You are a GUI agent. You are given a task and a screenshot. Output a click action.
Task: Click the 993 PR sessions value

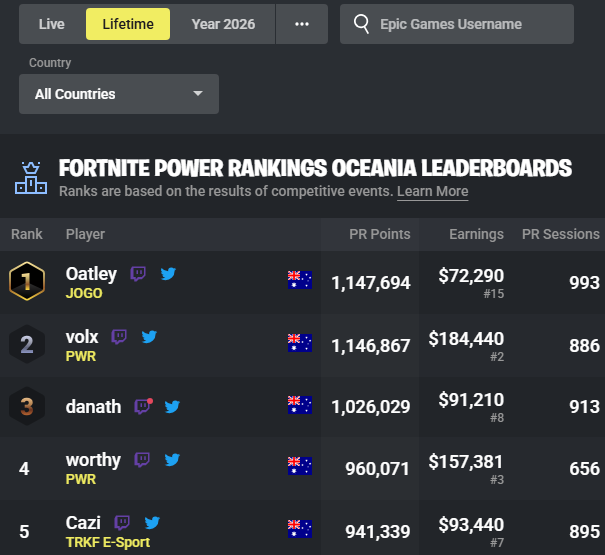pos(585,283)
